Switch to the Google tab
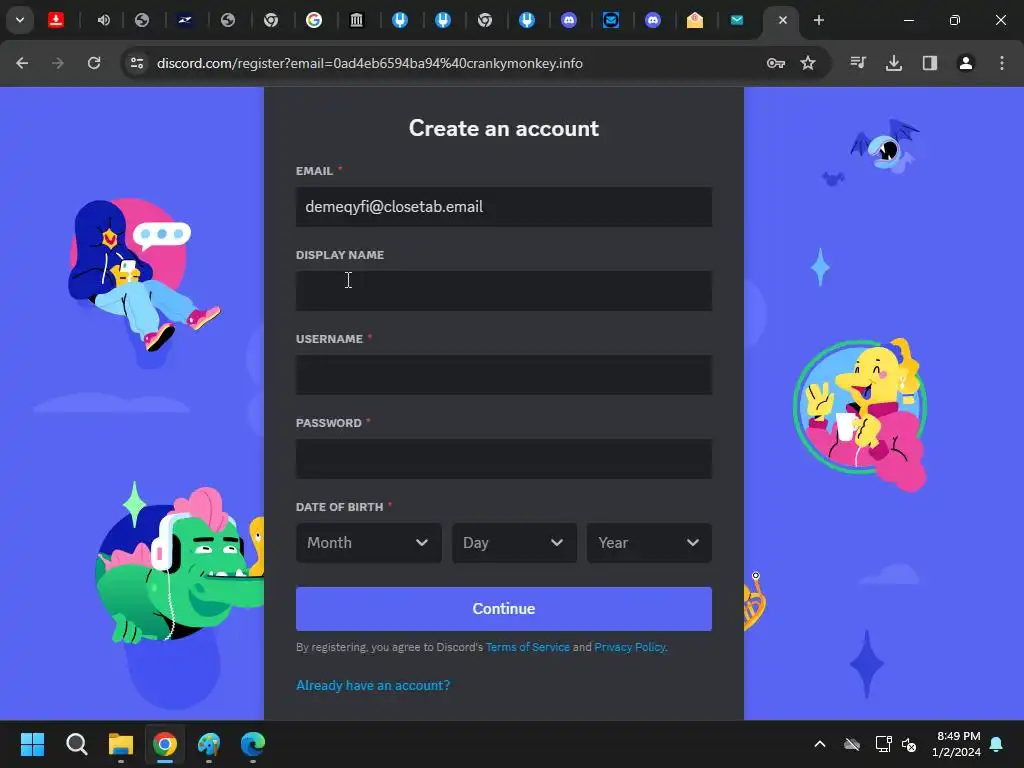 coord(314,20)
